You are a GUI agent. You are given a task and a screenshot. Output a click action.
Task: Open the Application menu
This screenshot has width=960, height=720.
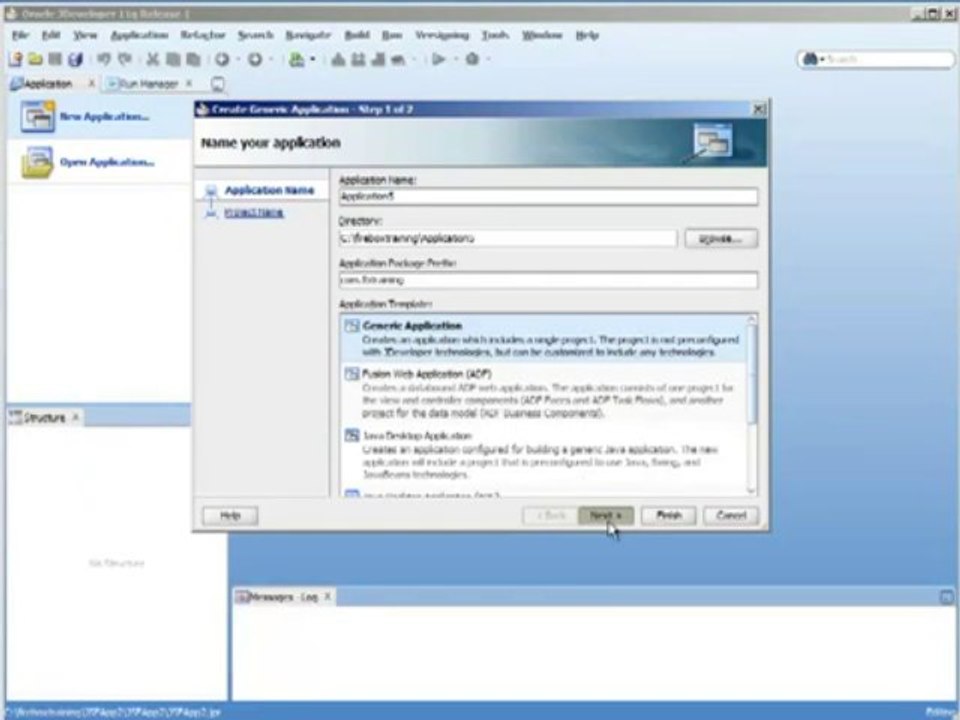point(139,36)
